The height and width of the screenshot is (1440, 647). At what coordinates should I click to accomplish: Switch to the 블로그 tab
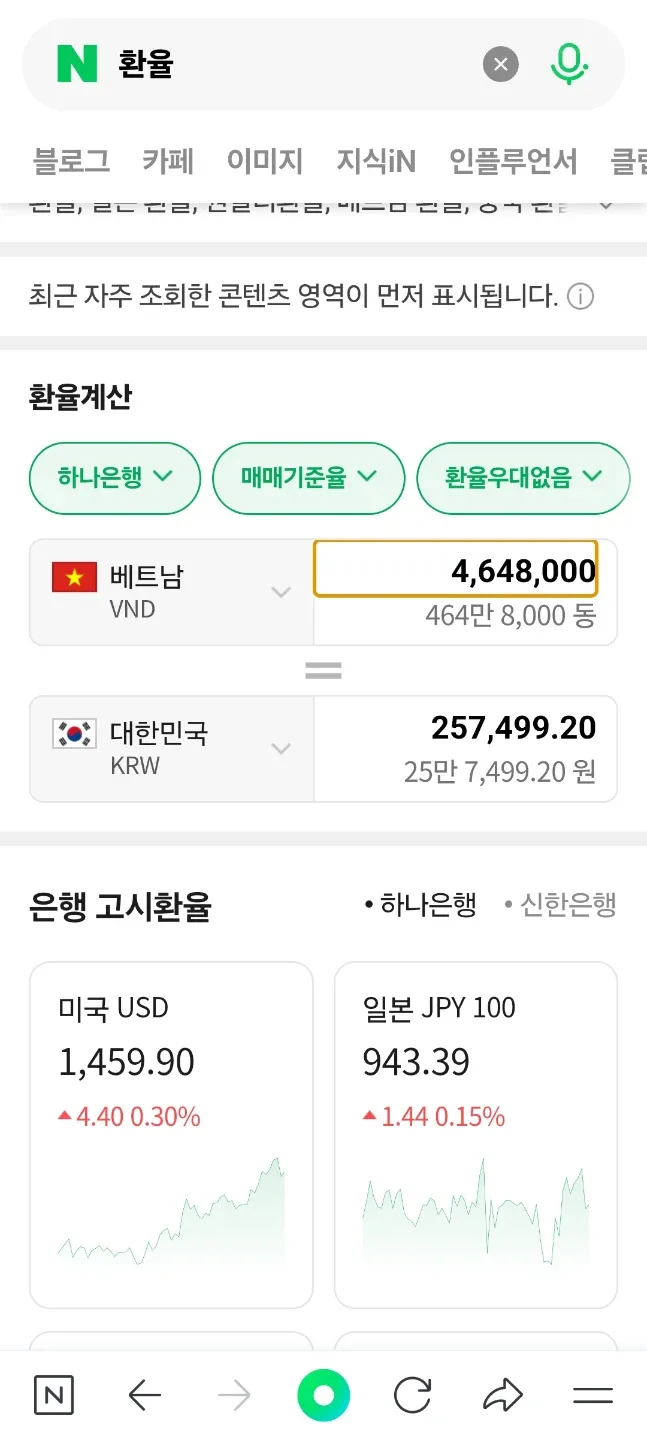click(x=71, y=161)
